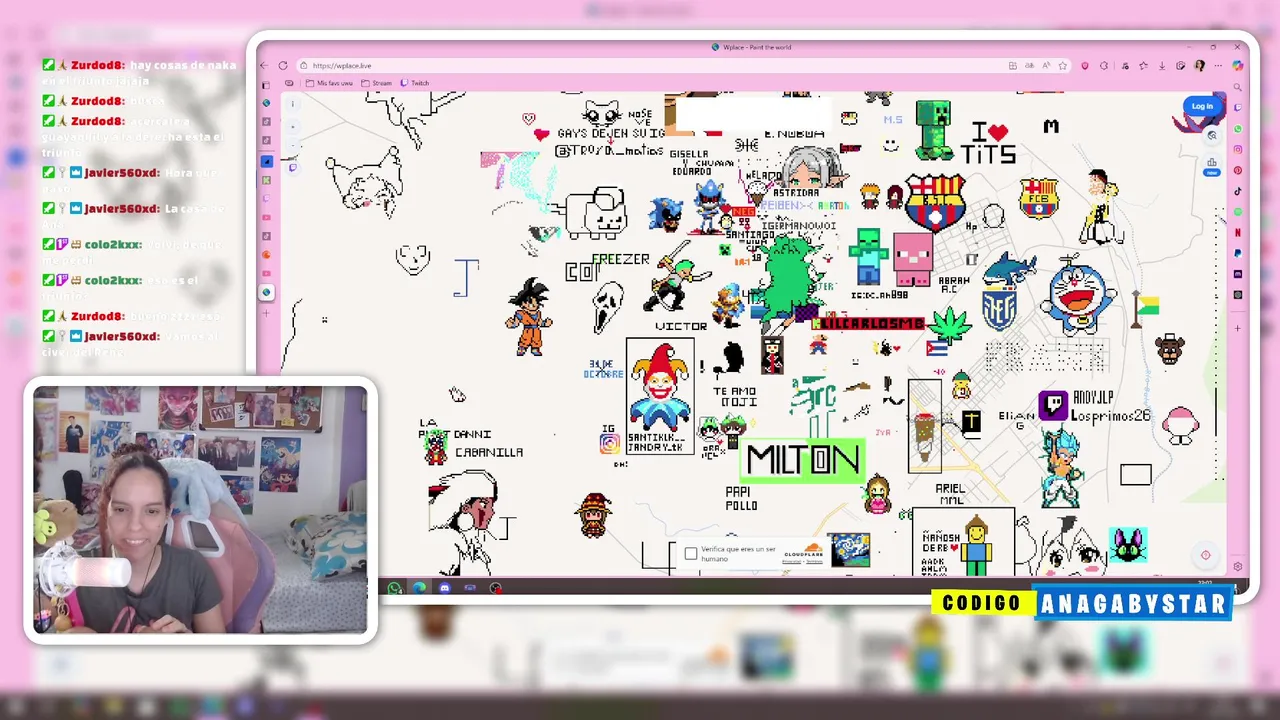This screenshot has height=720, width=1280.
Task: Zoom out on the wplace map
Action: (293, 144)
